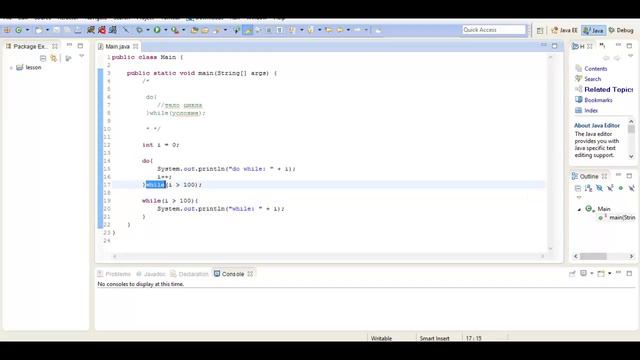Switch to the Problems tab
Image resolution: width=640 pixels, height=360 pixels.
[114, 274]
